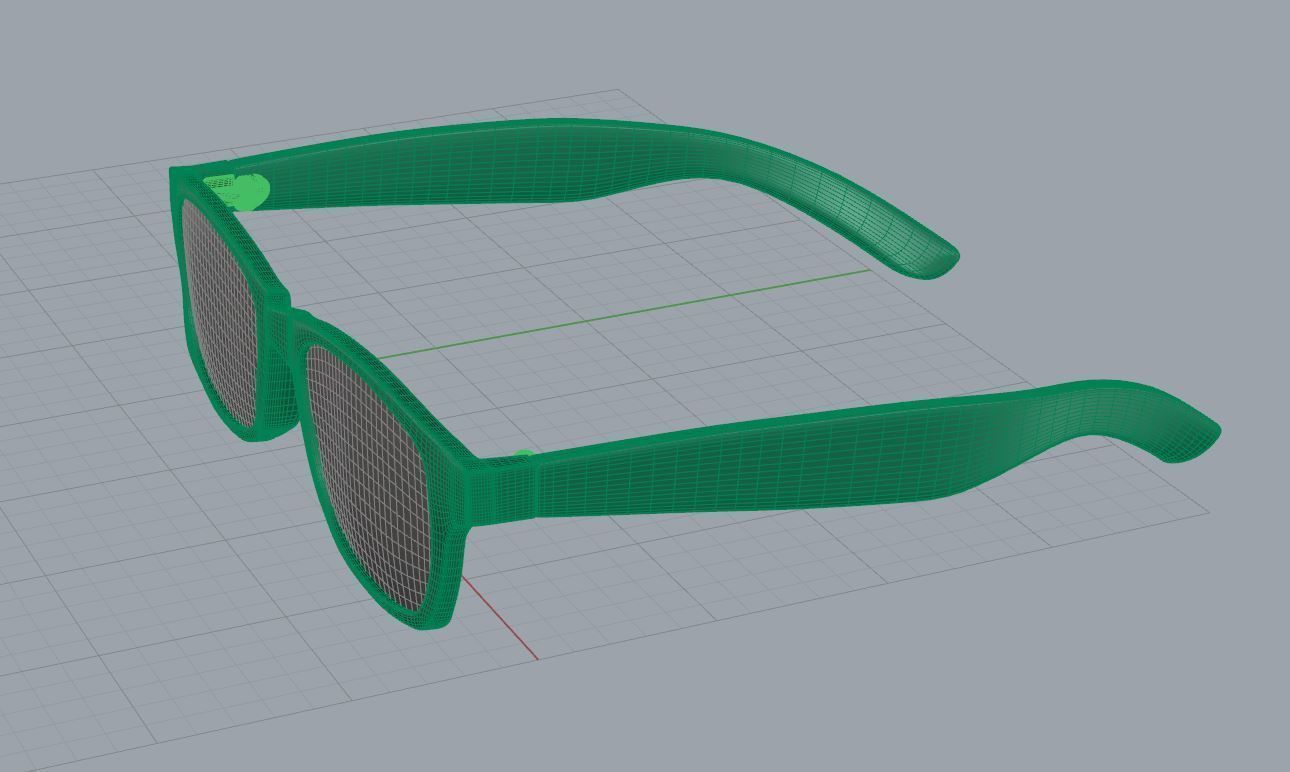Click the green Y-axis line on the grid

click(x=622, y=313)
